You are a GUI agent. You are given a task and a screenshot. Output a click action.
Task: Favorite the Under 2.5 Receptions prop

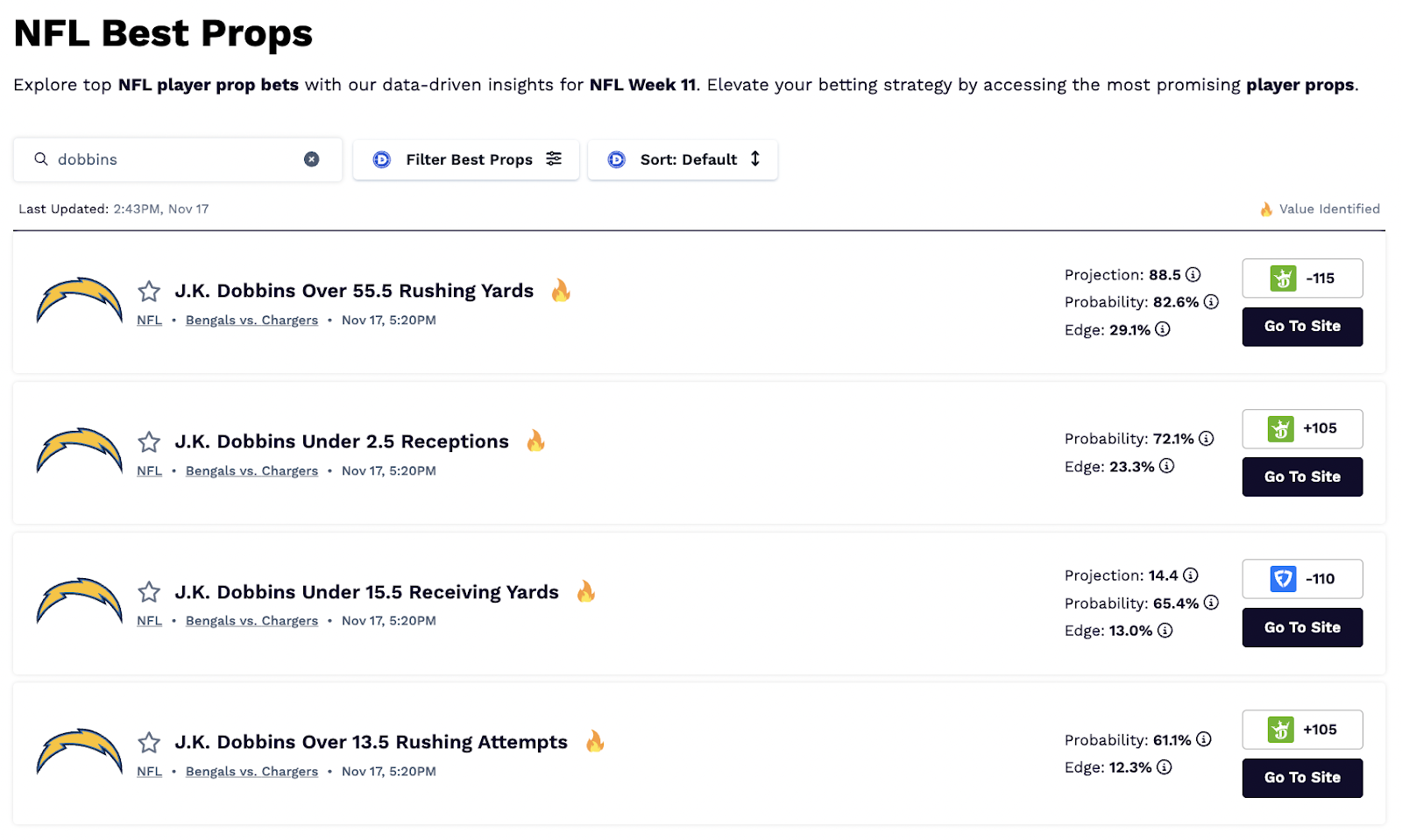click(149, 441)
